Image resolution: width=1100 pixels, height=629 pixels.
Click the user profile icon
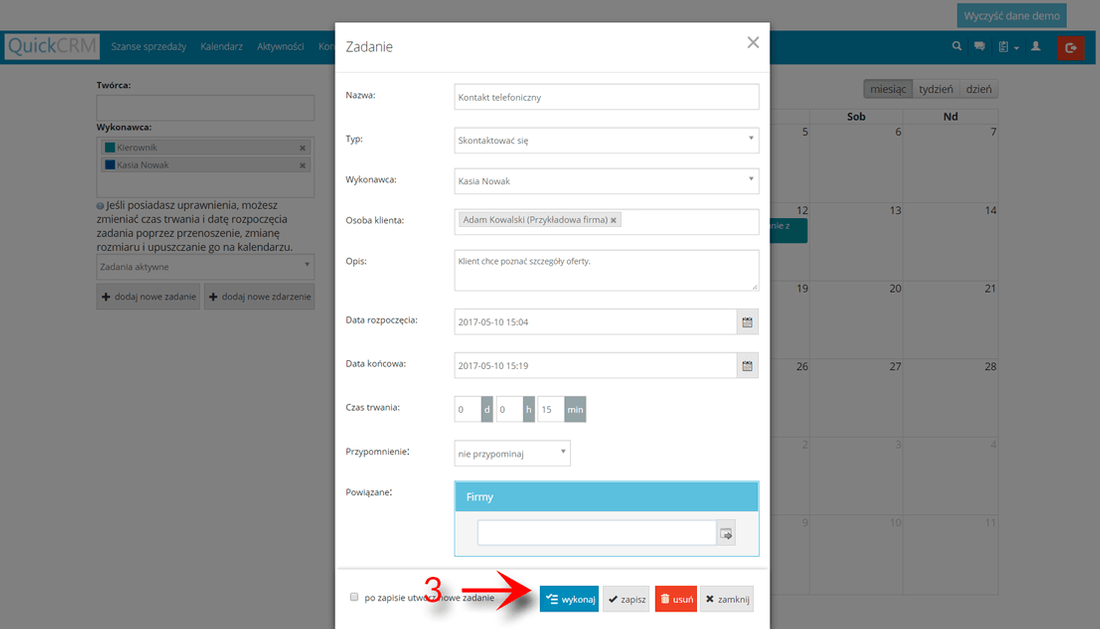point(1034,46)
